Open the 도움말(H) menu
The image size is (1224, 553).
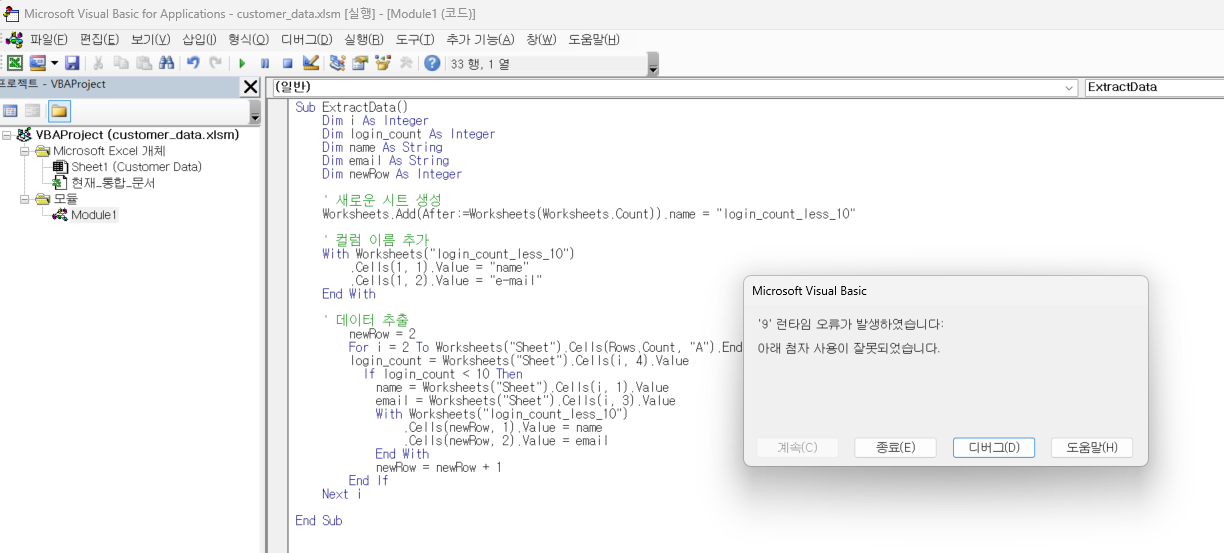coord(594,40)
